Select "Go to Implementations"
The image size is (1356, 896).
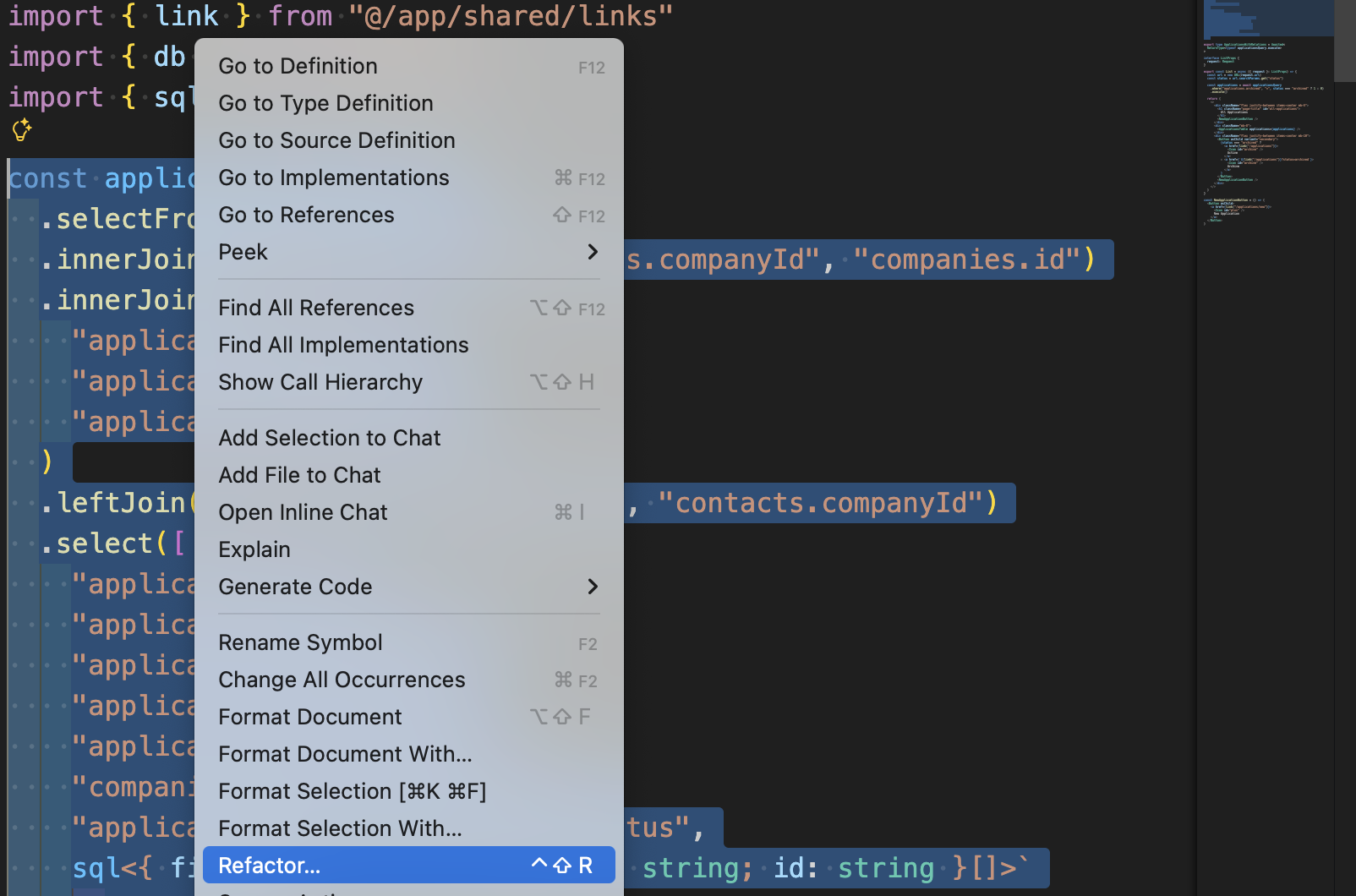[x=334, y=178]
